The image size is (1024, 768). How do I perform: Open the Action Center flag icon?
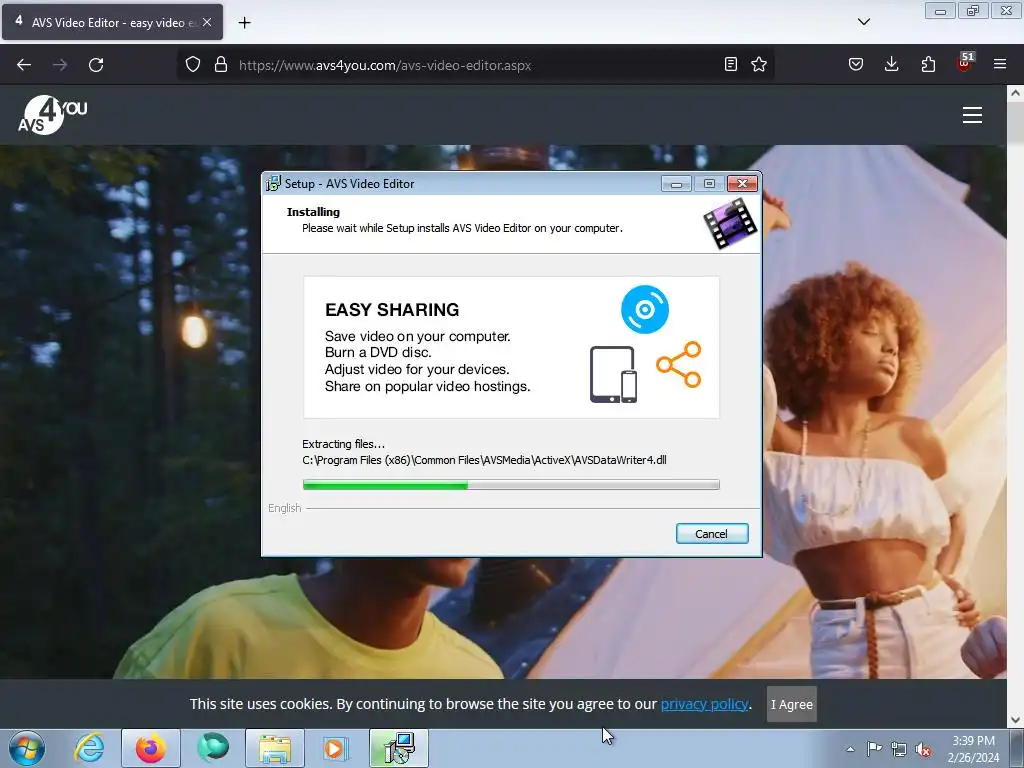coord(874,749)
